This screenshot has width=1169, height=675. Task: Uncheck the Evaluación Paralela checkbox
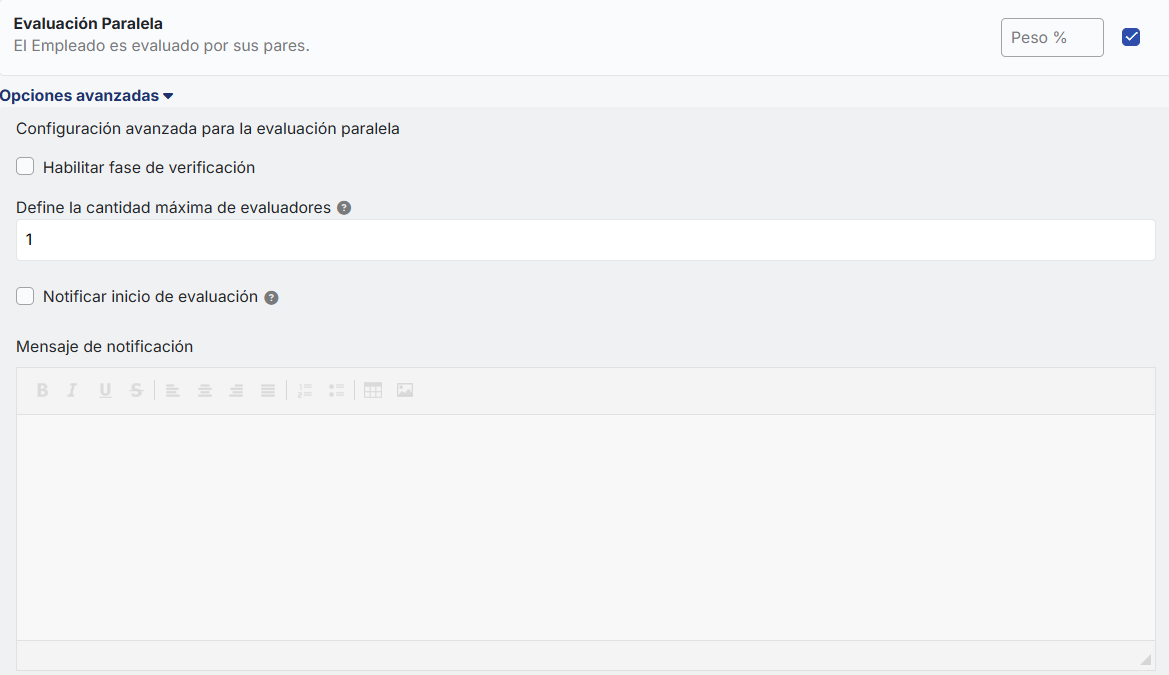pyautogui.click(x=1131, y=38)
